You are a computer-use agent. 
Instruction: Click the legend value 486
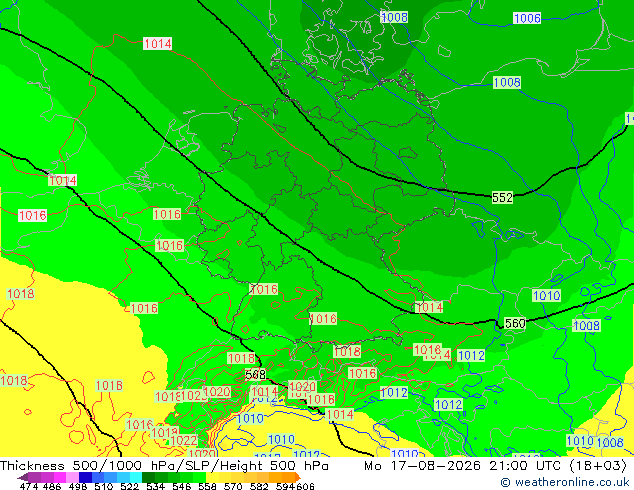pyautogui.click(x=52, y=486)
